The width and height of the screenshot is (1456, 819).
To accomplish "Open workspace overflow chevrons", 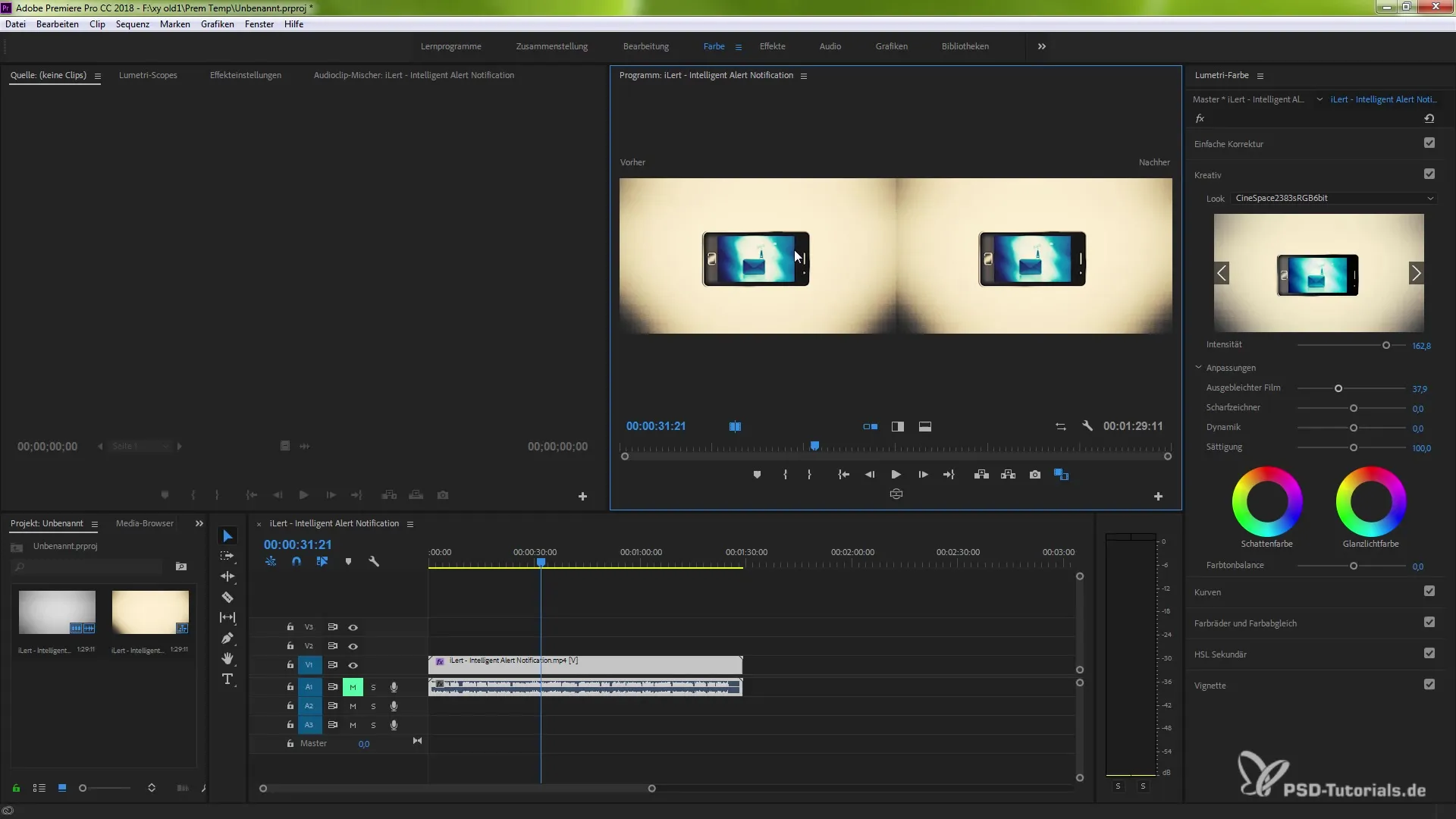I will [x=1042, y=46].
